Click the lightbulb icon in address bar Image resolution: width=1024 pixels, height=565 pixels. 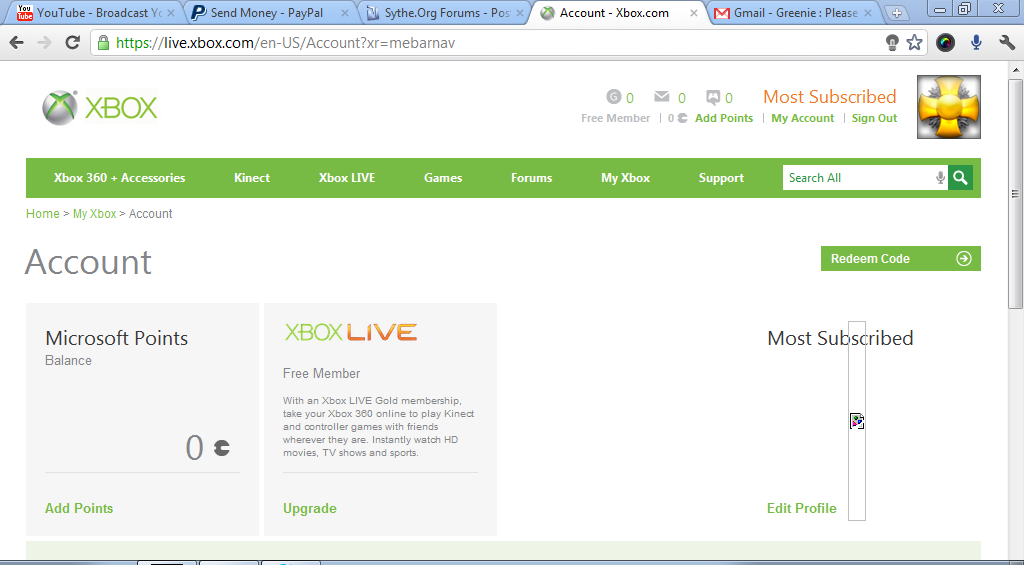892,43
